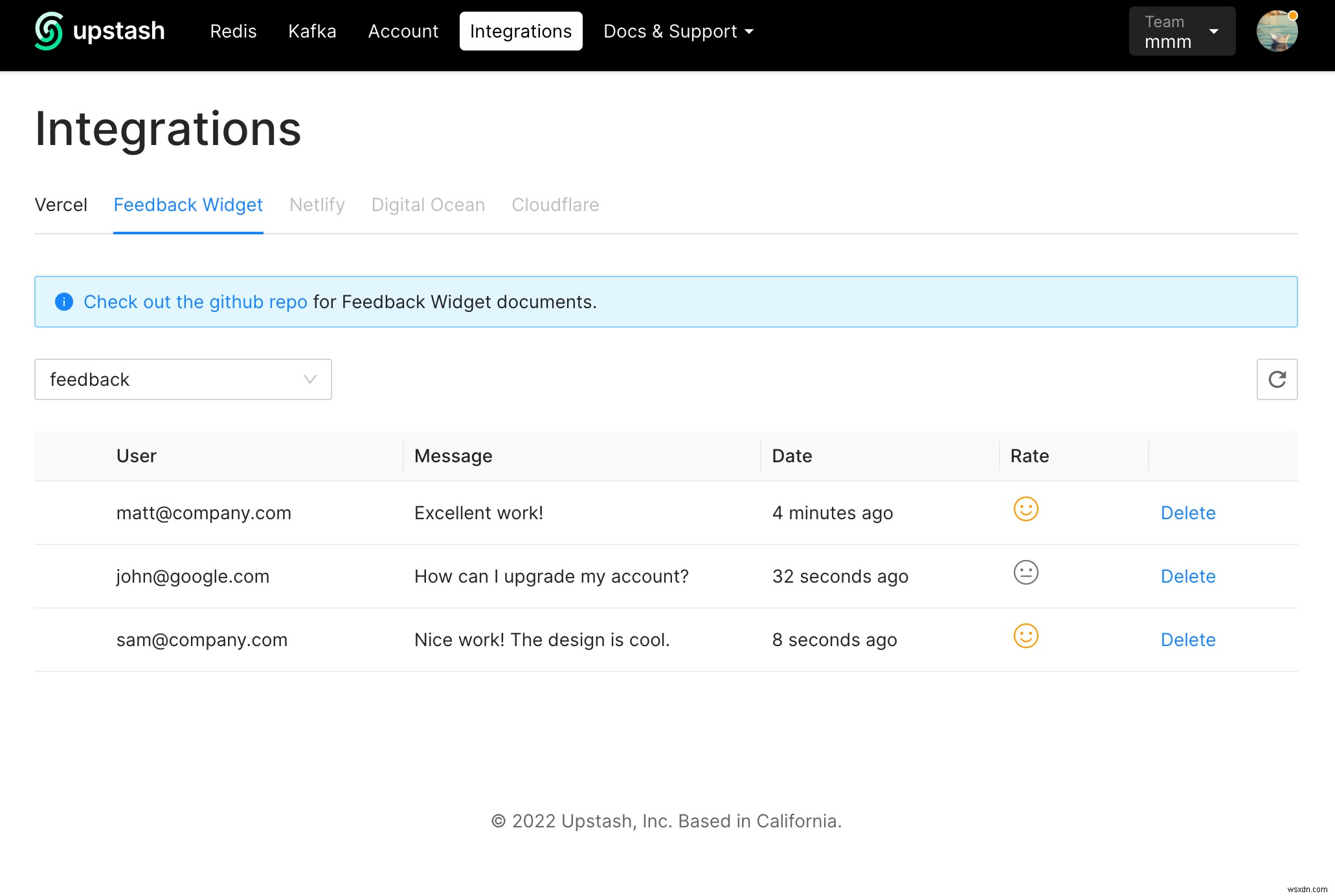This screenshot has height=896, width=1335.
Task: Click Delete for sam@company.com feedback
Action: (1188, 639)
